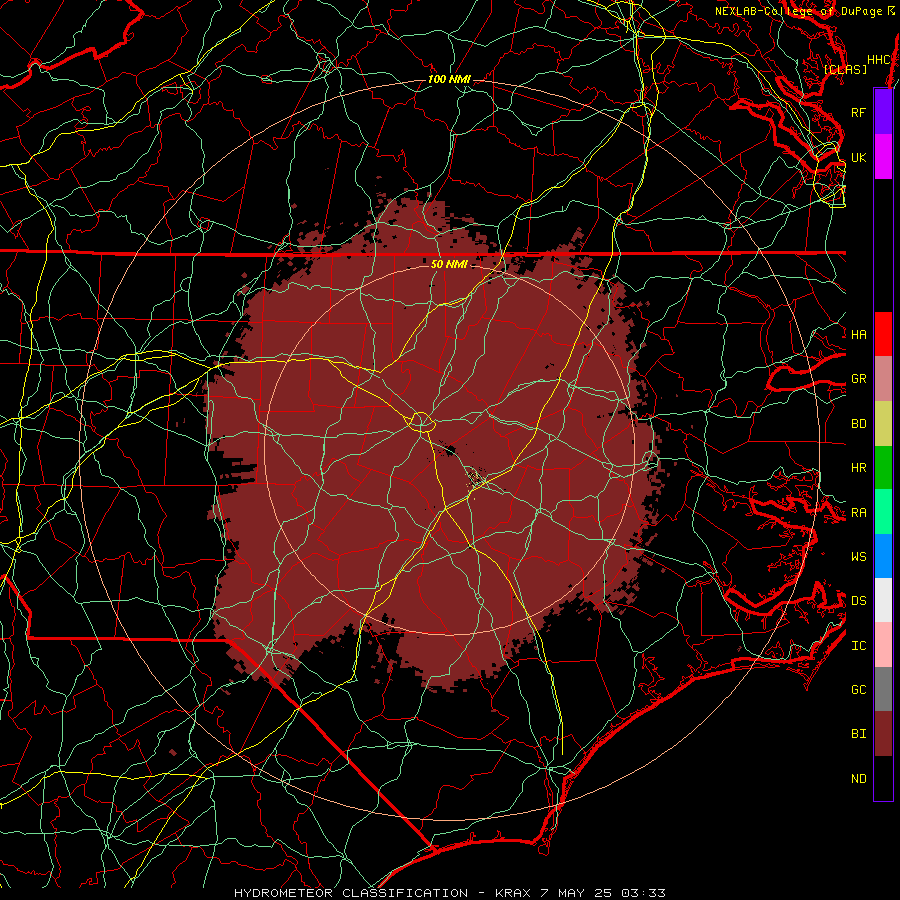Click the 'HR' legend label
Image resolution: width=900 pixels, height=900 pixels.
(859, 468)
